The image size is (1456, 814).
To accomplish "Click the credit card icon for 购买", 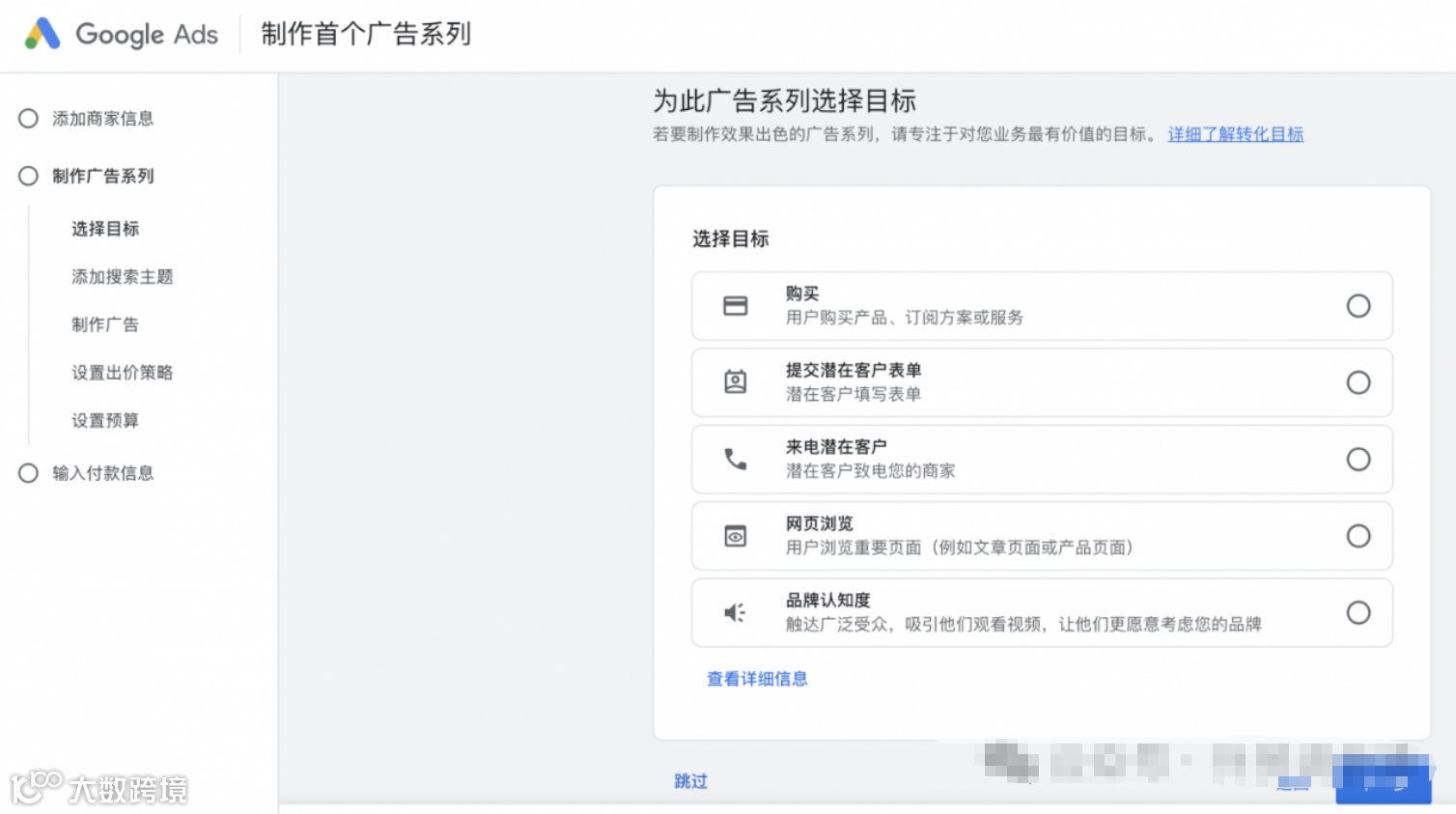I will 735,306.
